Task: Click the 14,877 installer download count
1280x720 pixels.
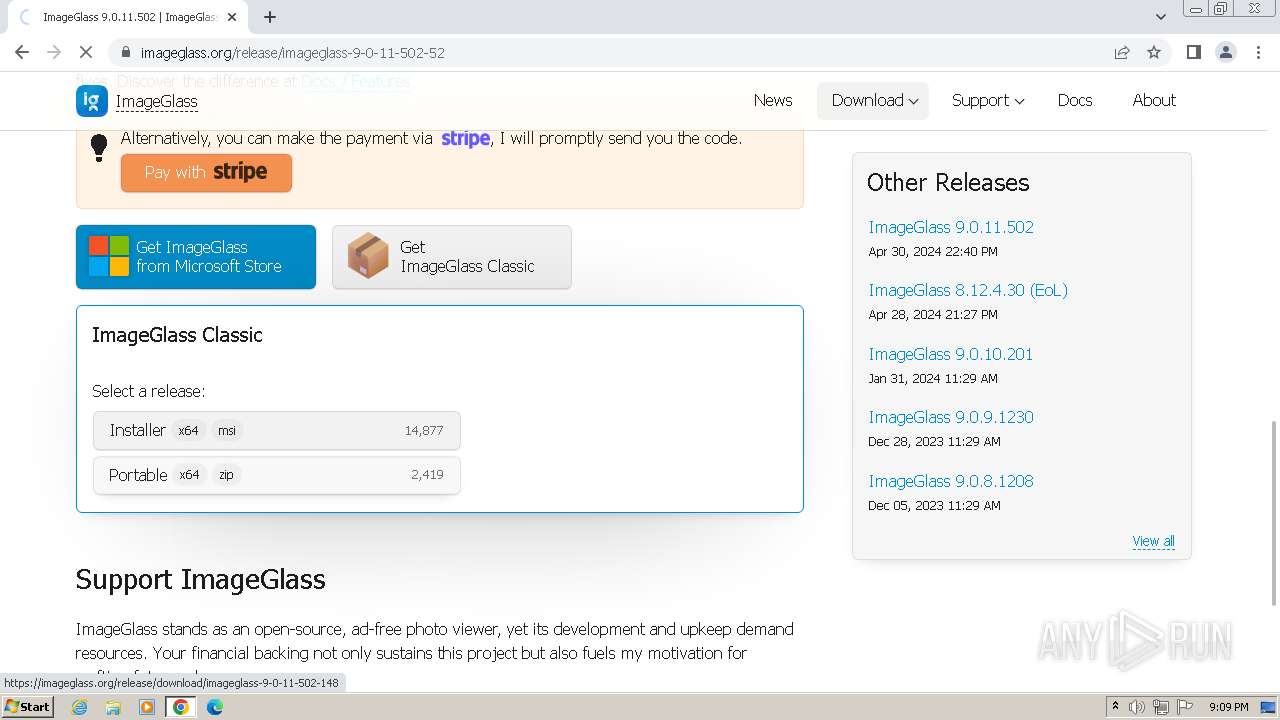Action: [x=424, y=430]
